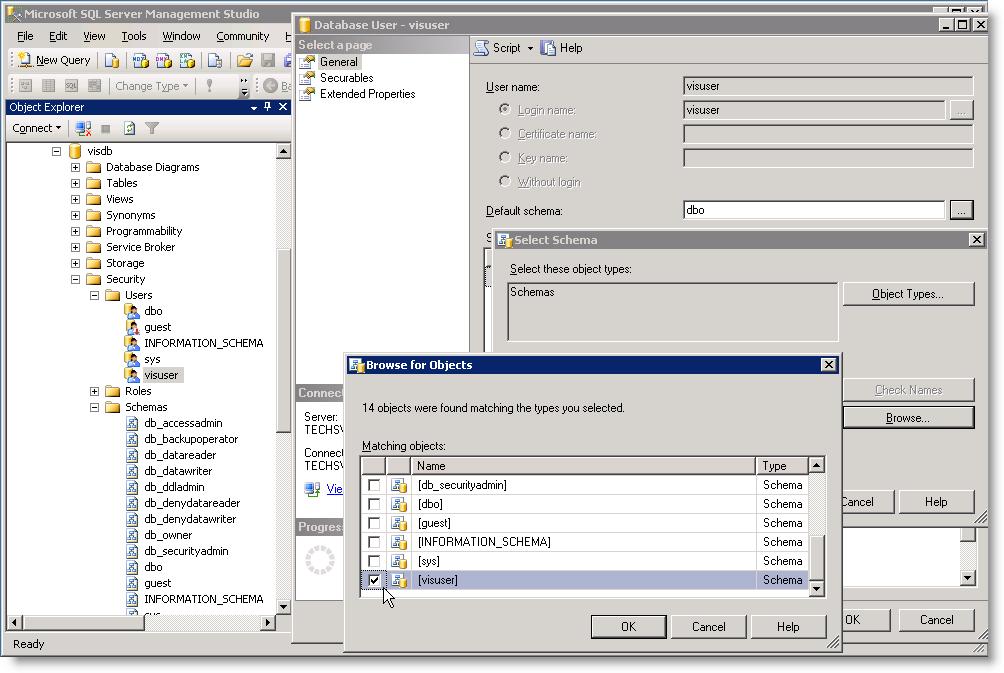This screenshot has height=673, width=1004.
Task: Select the Certificate name radio button
Action: [x=505, y=133]
